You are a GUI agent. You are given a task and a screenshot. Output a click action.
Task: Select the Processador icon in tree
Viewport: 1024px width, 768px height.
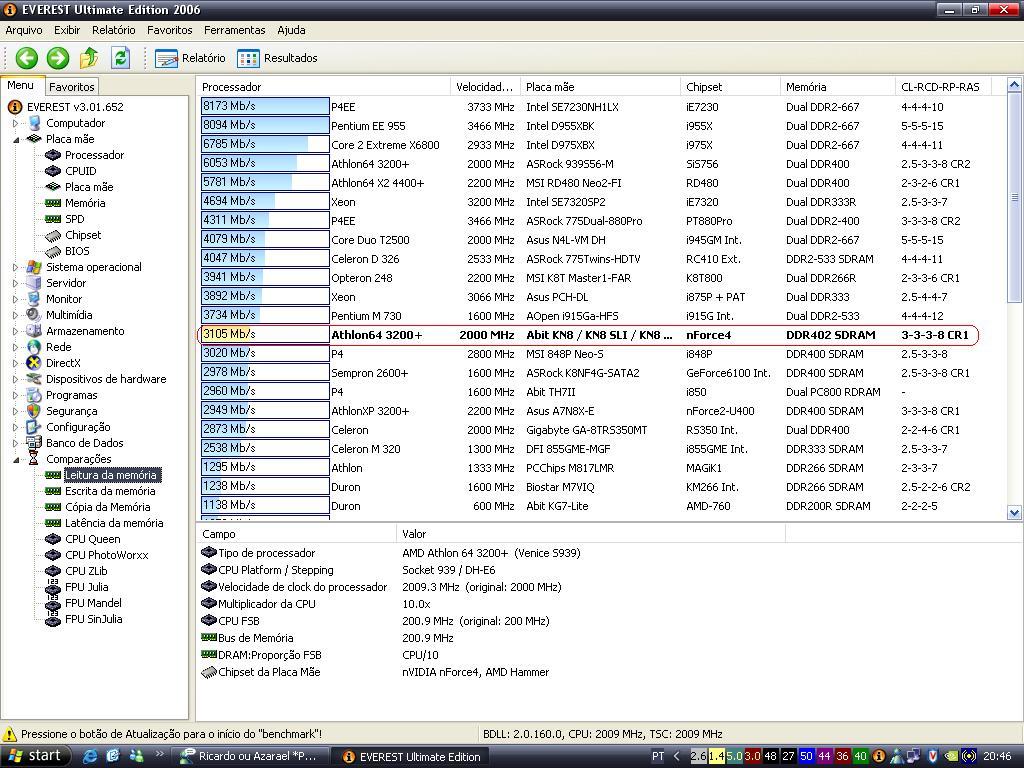pos(53,155)
